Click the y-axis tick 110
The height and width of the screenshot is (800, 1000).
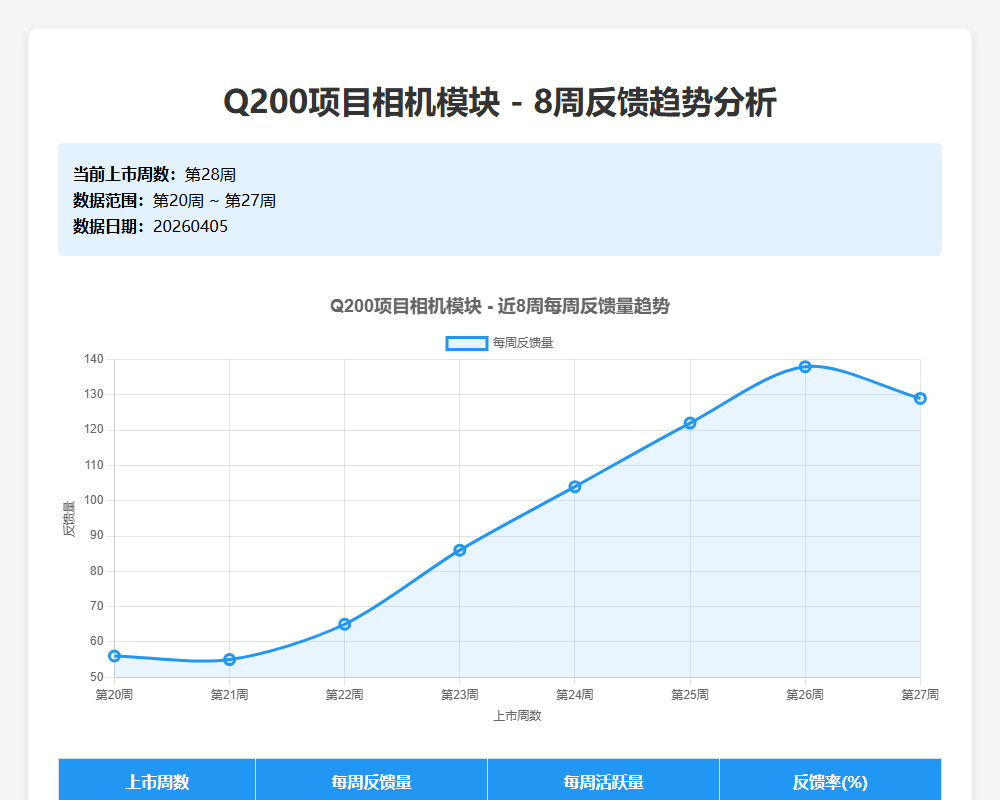pyautogui.click(x=94, y=465)
